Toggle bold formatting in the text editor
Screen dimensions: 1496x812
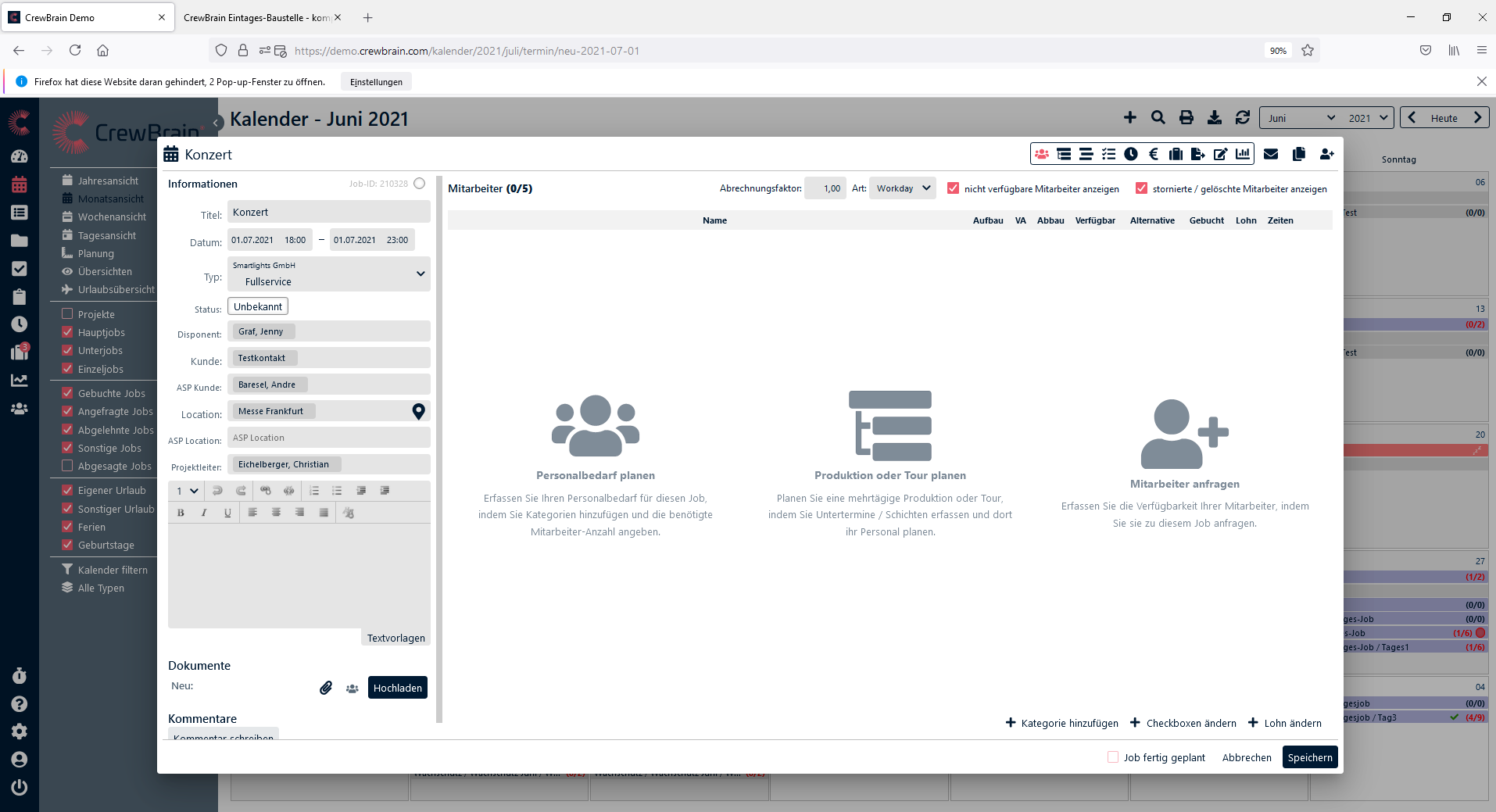tap(181, 513)
